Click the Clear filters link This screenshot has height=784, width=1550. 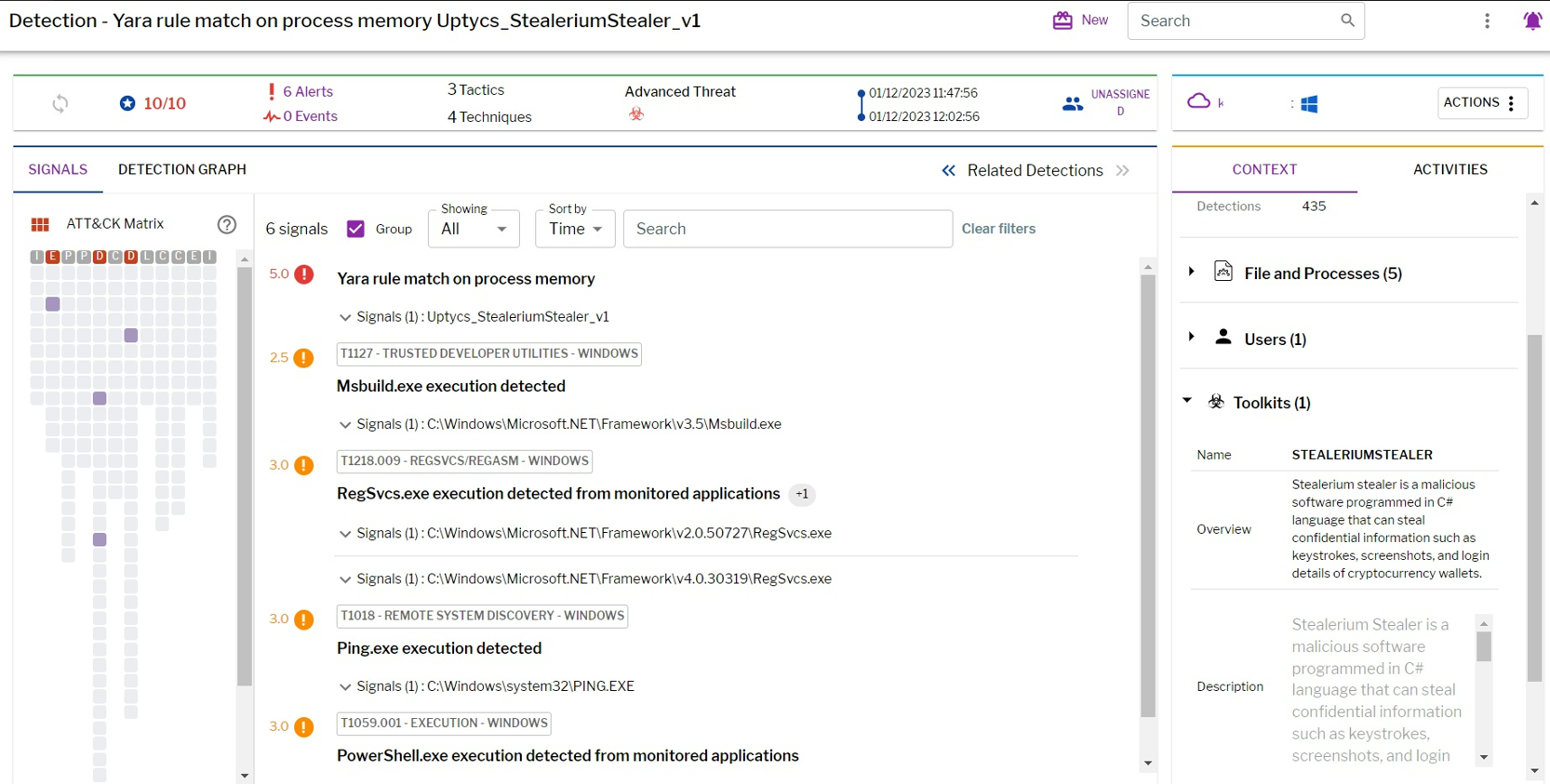(x=998, y=229)
